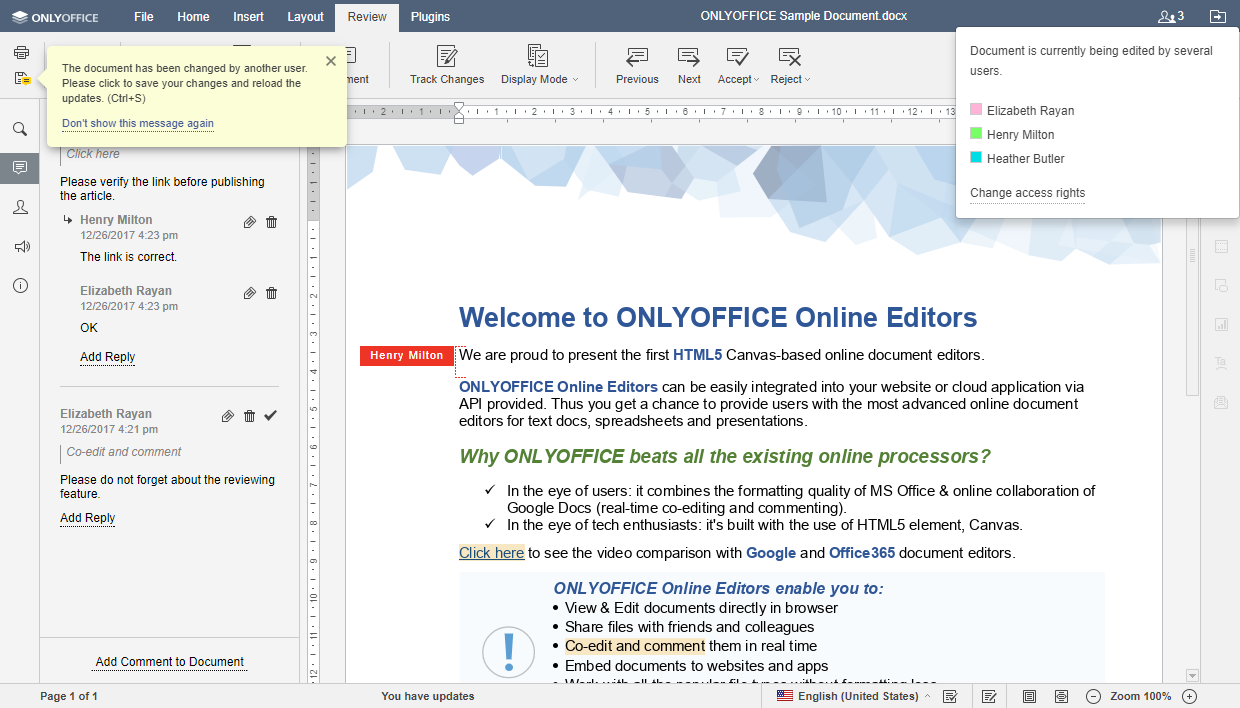The height and width of the screenshot is (708, 1240).
Task: Show the About information panel
Action: point(20,285)
